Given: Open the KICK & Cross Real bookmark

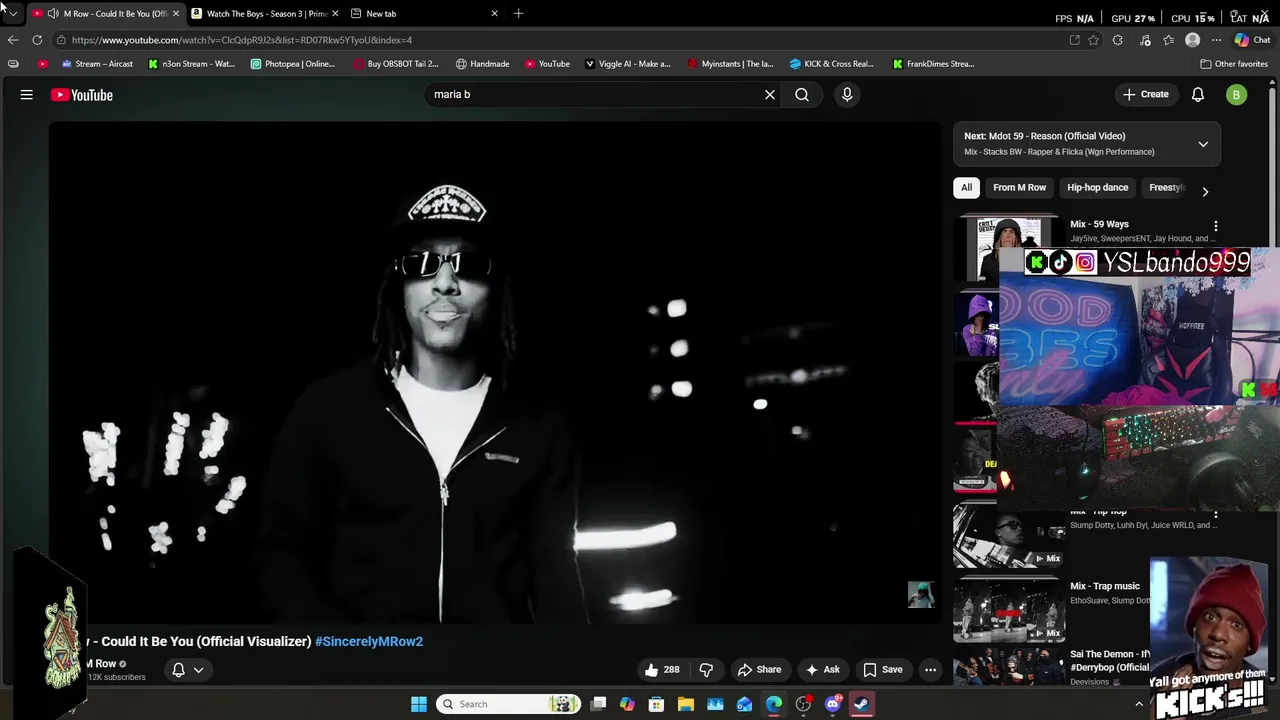Looking at the screenshot, I should pos(831,64).
